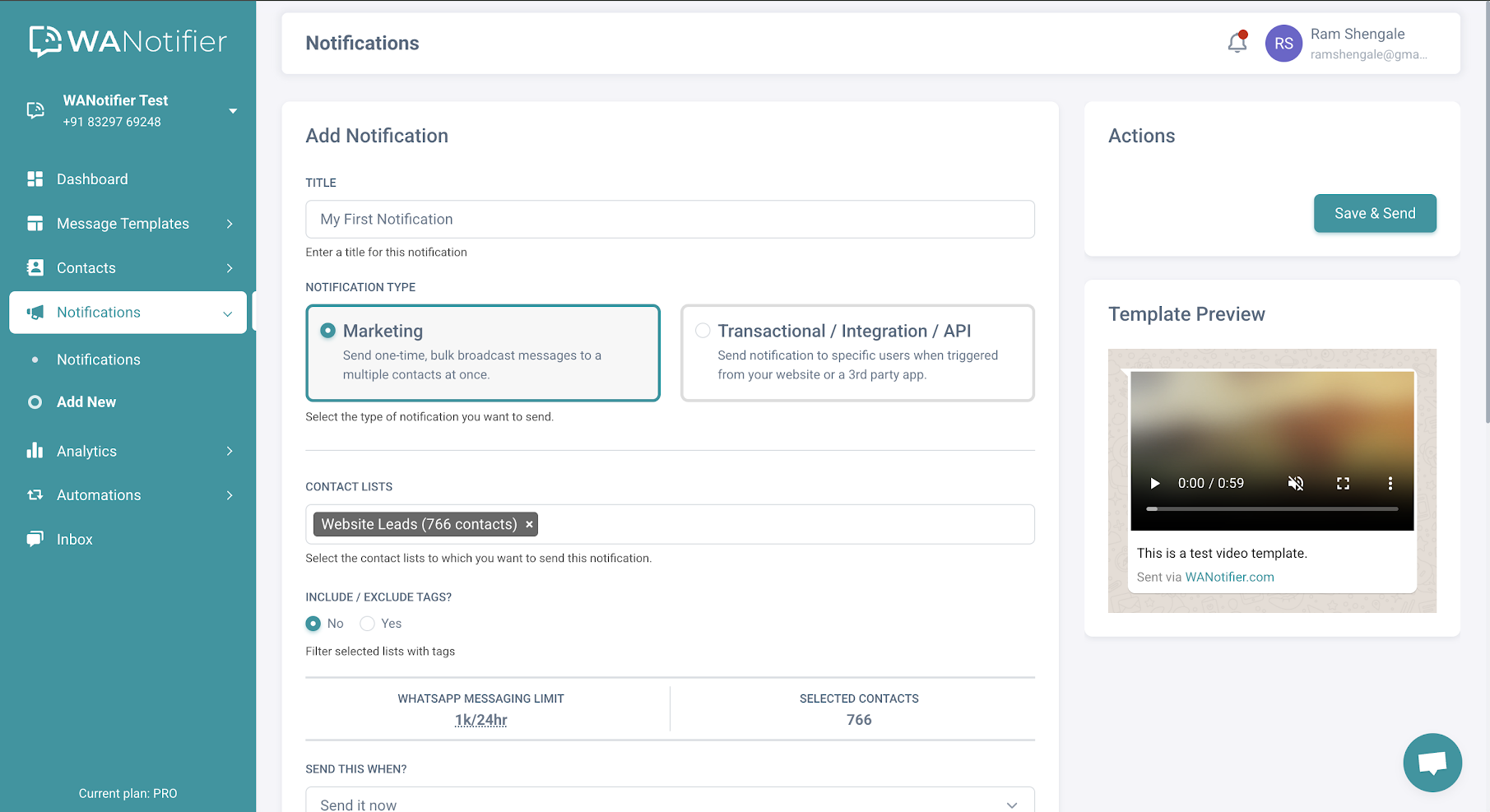The image size is (1490, 812).
Task: Remove the Website Leads contact list tag
Action: (x=529, y=524)
